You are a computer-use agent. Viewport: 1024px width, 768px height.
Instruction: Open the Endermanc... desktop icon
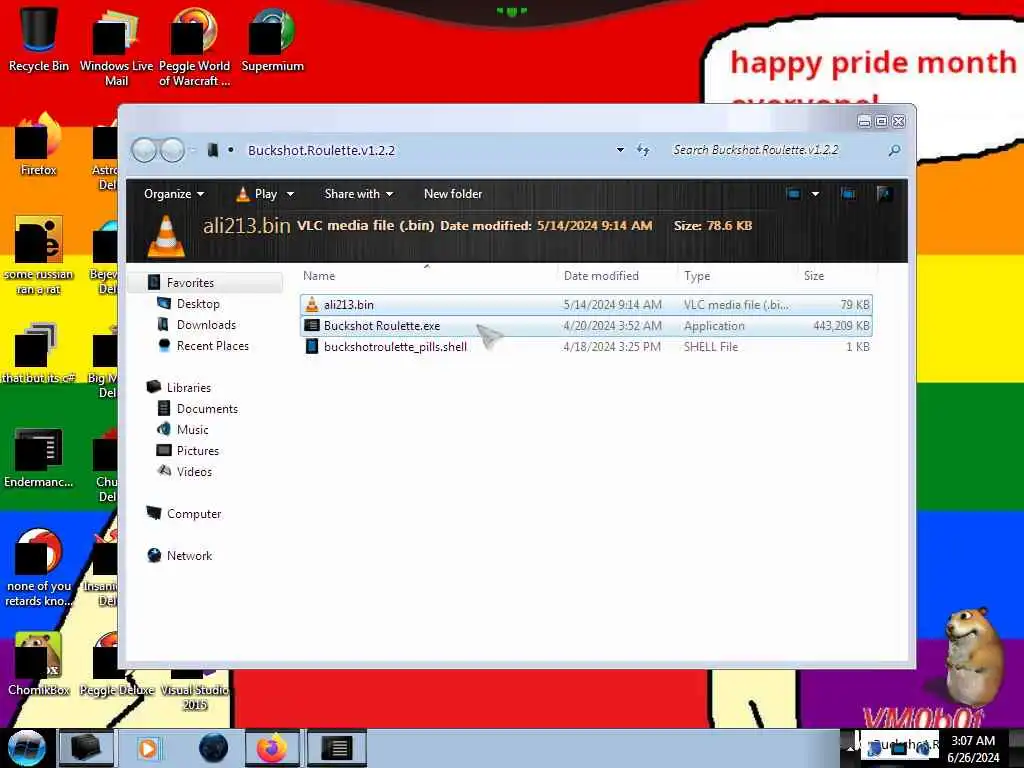pyautogui.click(x=39, y=457)
